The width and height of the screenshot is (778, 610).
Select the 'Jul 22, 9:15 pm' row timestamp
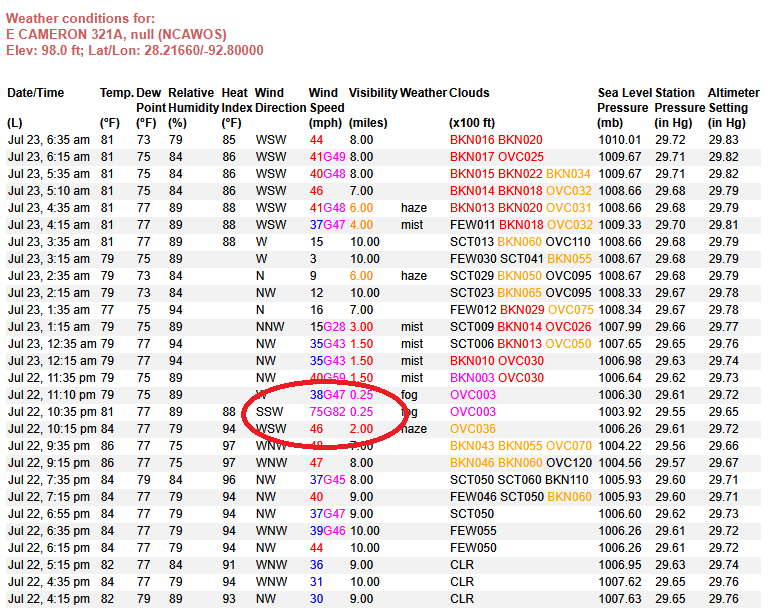tap(49, 463)
